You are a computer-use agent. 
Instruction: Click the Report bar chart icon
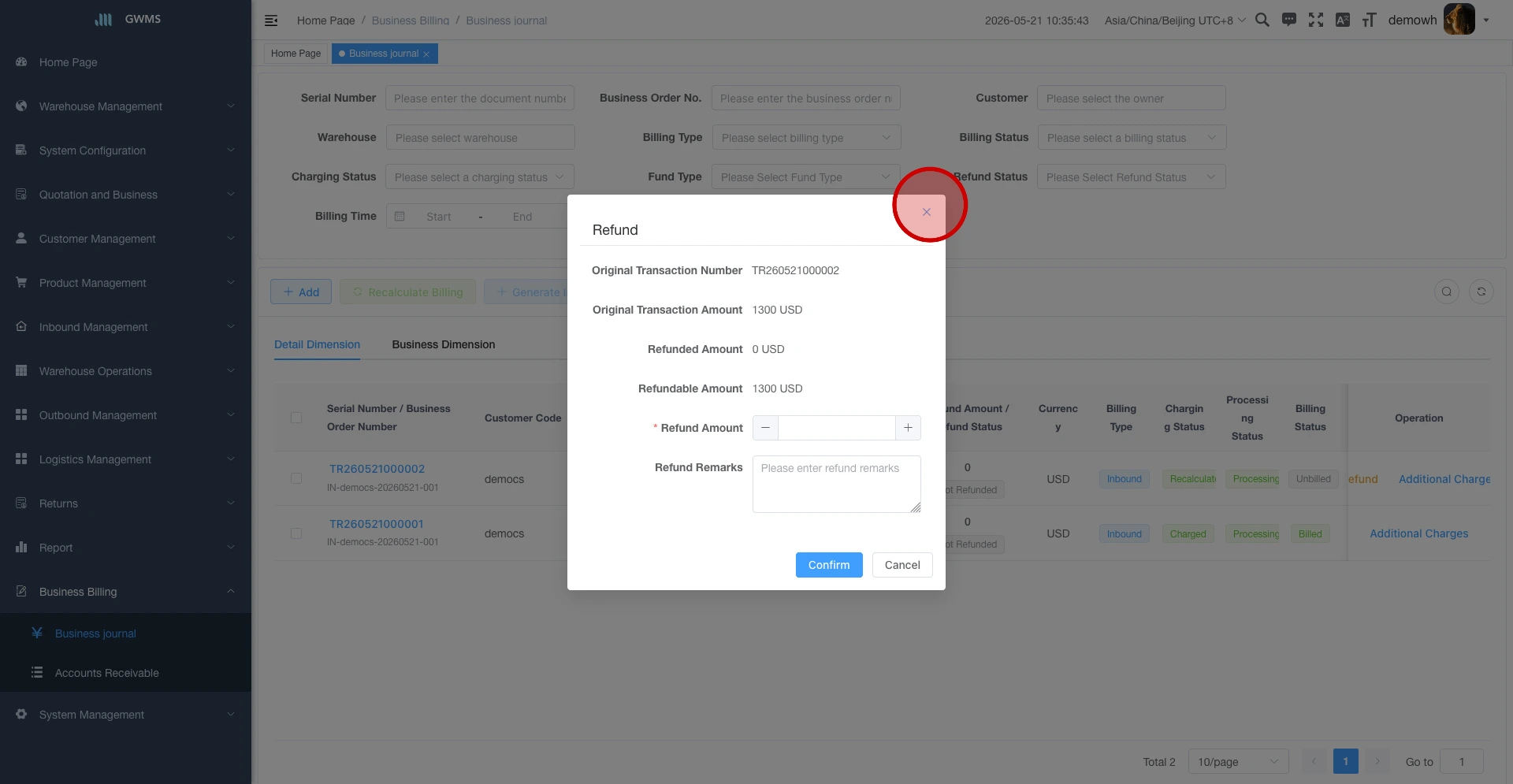pyautogui.click(x=21, y=547)
